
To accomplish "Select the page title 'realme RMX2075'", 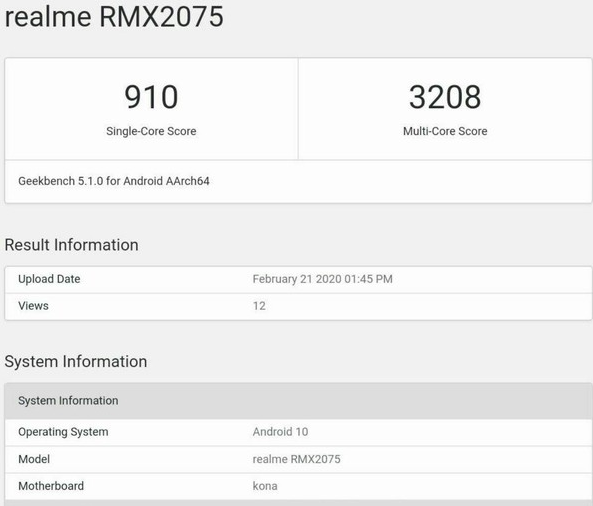I will [114, 17].
